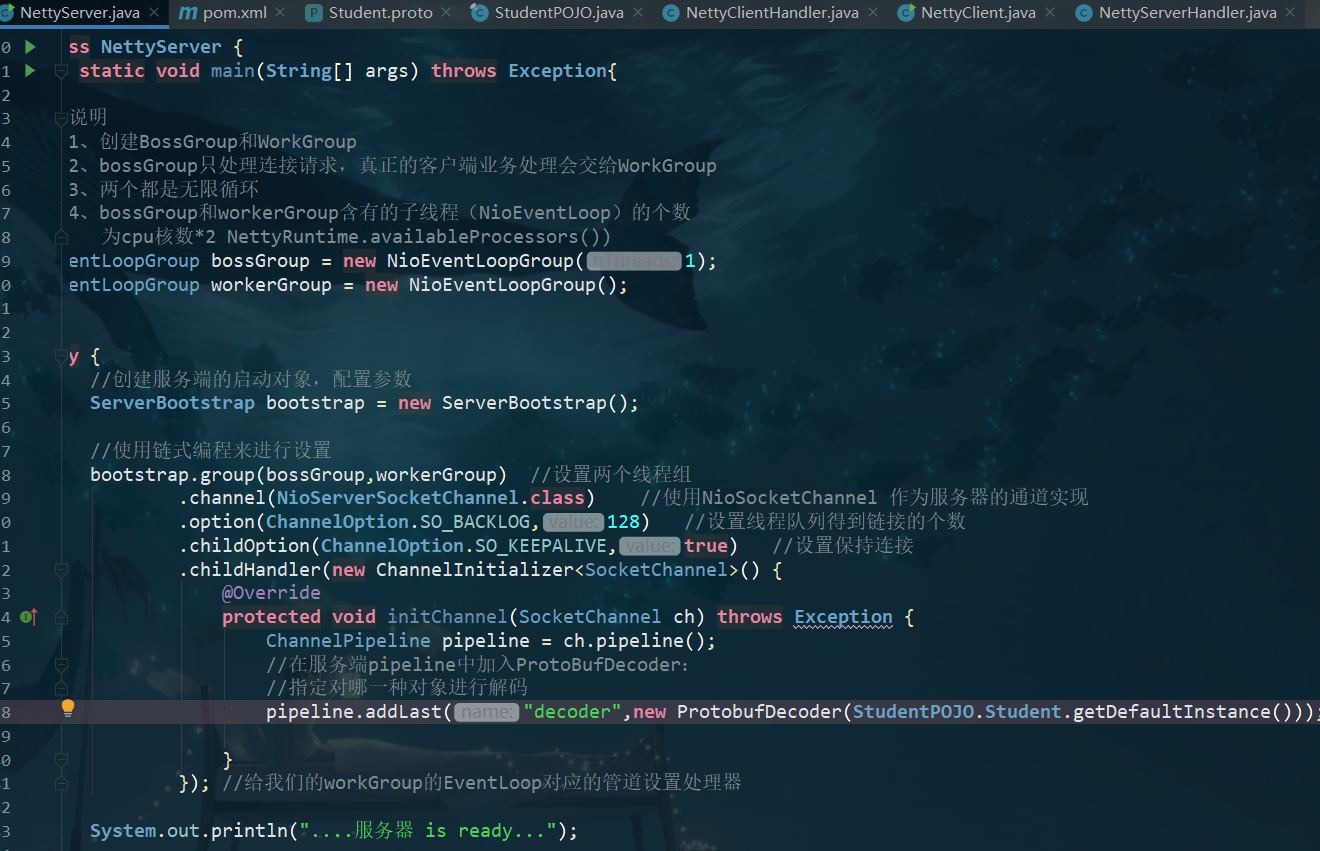This screenshot has width=1320, height=851.
Task: Open the yellow light bulb quick-fix menu
Action: [68, 709]
